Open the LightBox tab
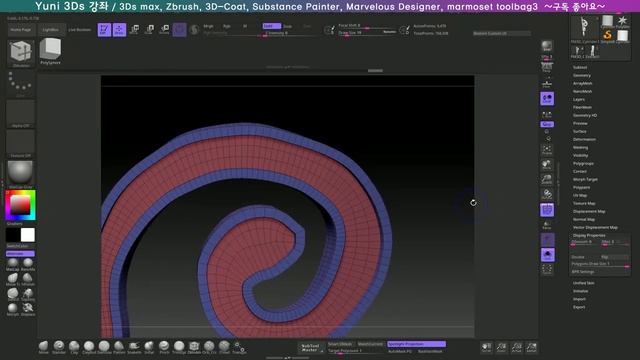The image size is (640, 360). pyautogui.click(x=51, y=30)
